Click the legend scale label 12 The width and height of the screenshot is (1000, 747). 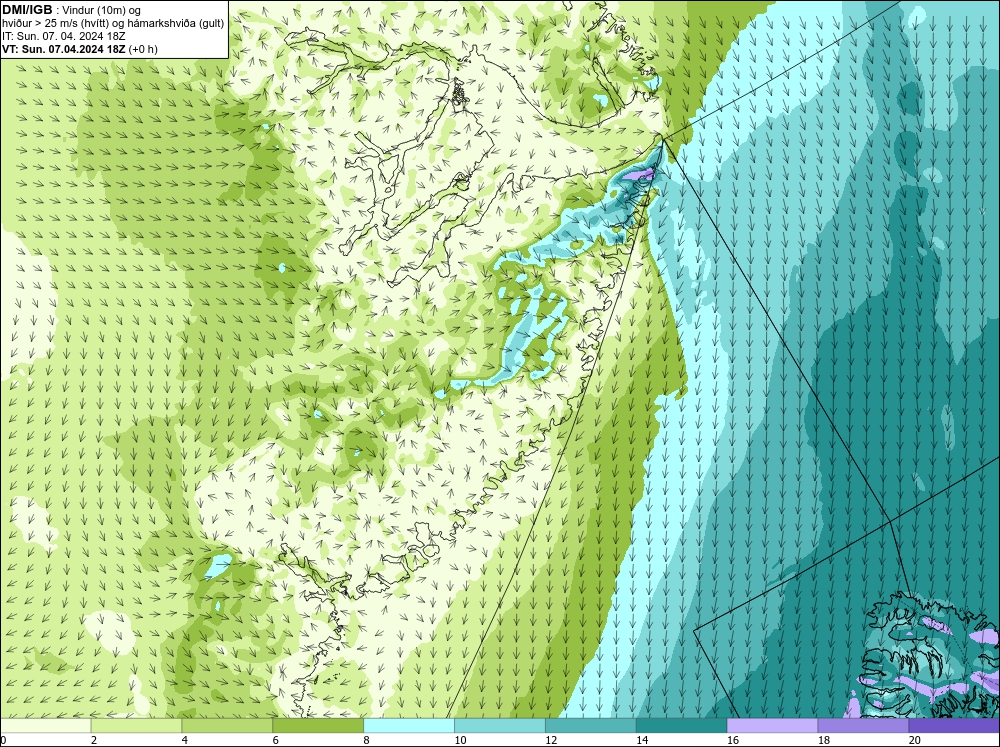[x=551, y=740]
